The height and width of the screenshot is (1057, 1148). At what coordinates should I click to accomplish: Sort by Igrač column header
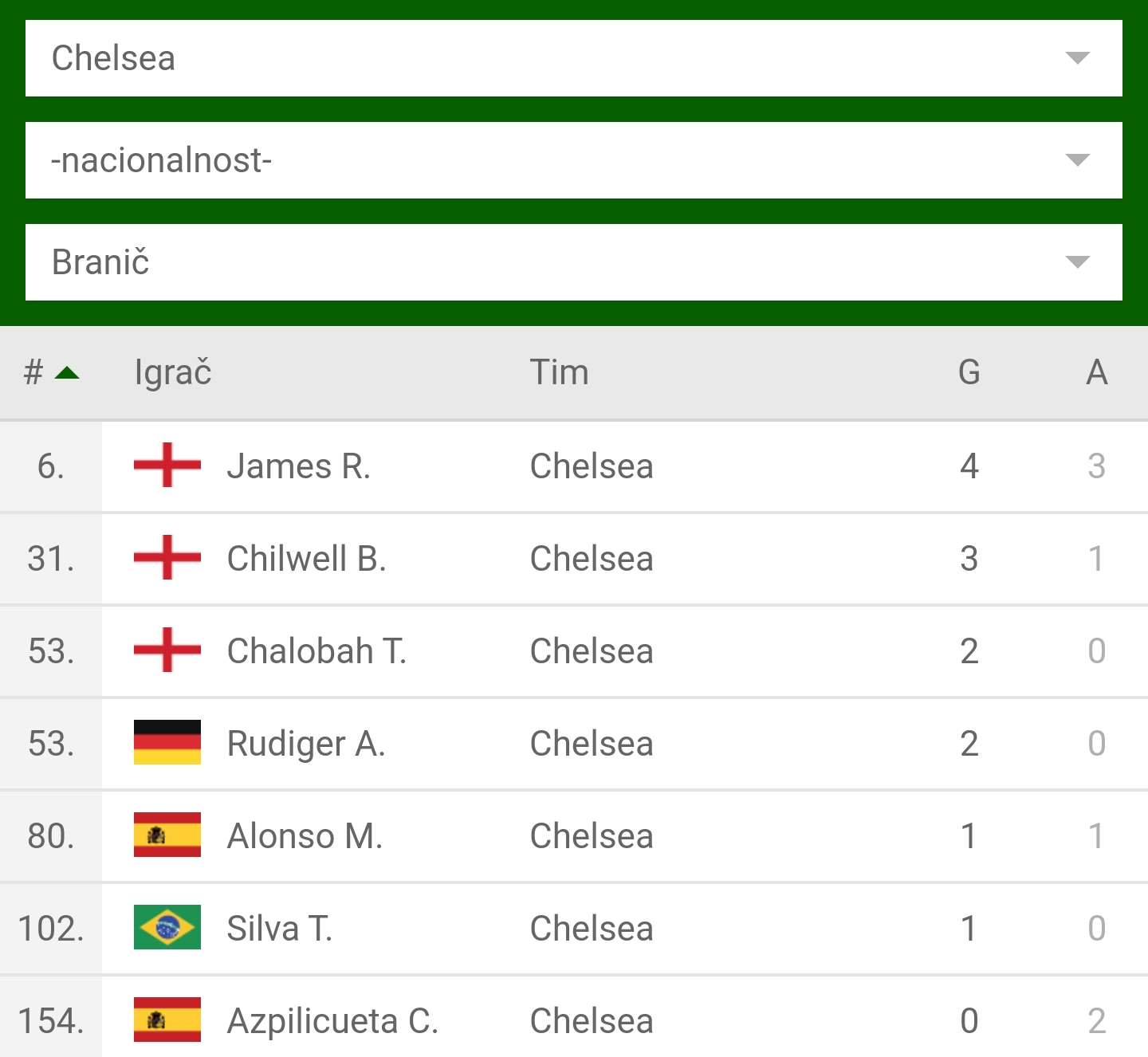click(173, 373)
